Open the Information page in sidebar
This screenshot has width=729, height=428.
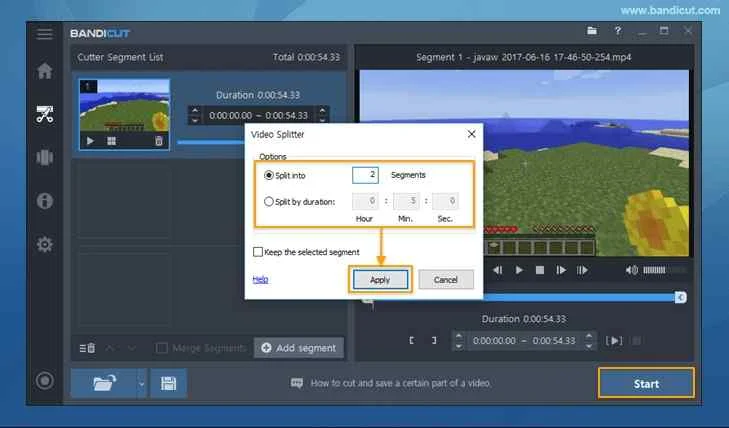coord(44,200)
